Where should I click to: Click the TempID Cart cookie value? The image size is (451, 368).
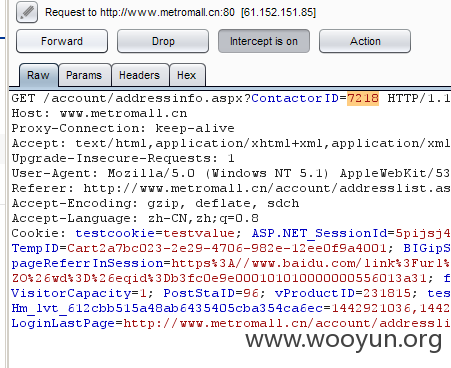(227, 248)
